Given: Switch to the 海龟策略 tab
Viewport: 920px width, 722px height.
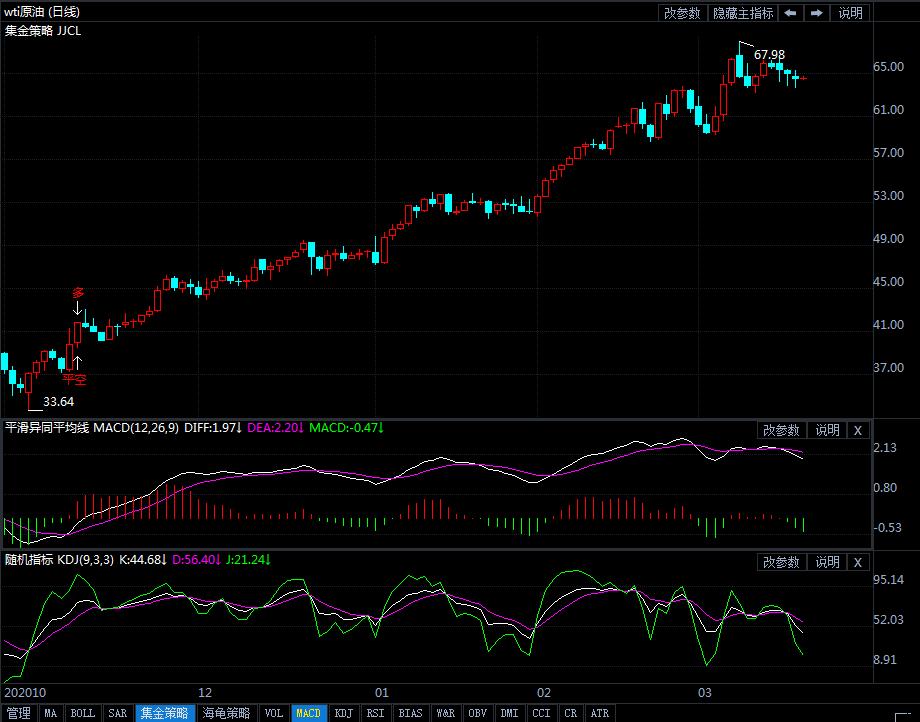Looking at the screenshot, I should [x=227, y=713].
